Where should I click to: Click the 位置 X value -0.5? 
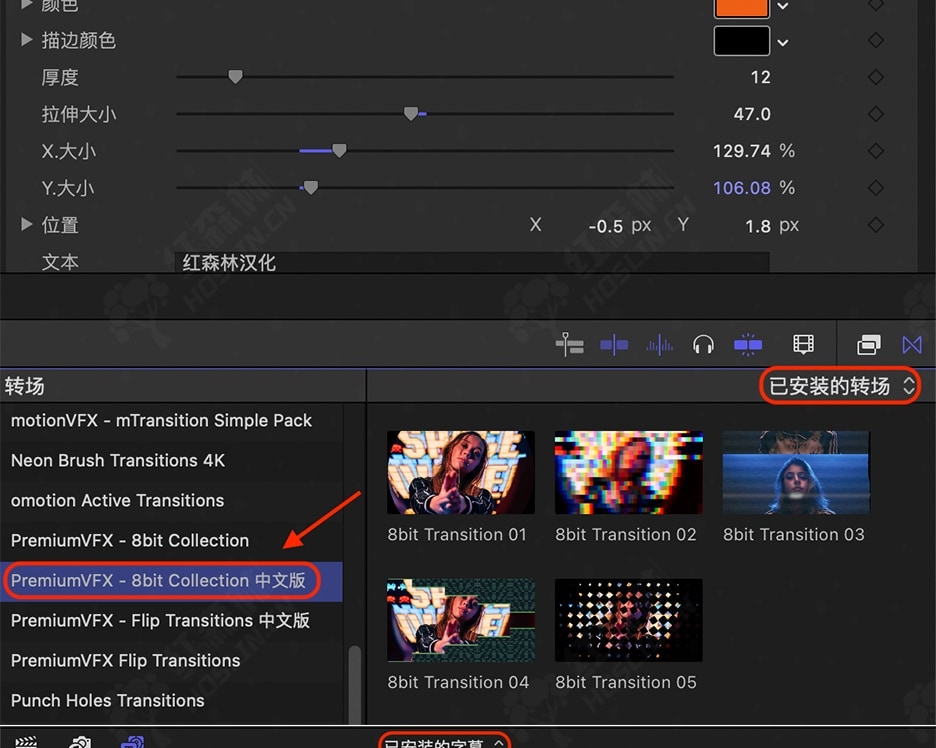605,226
